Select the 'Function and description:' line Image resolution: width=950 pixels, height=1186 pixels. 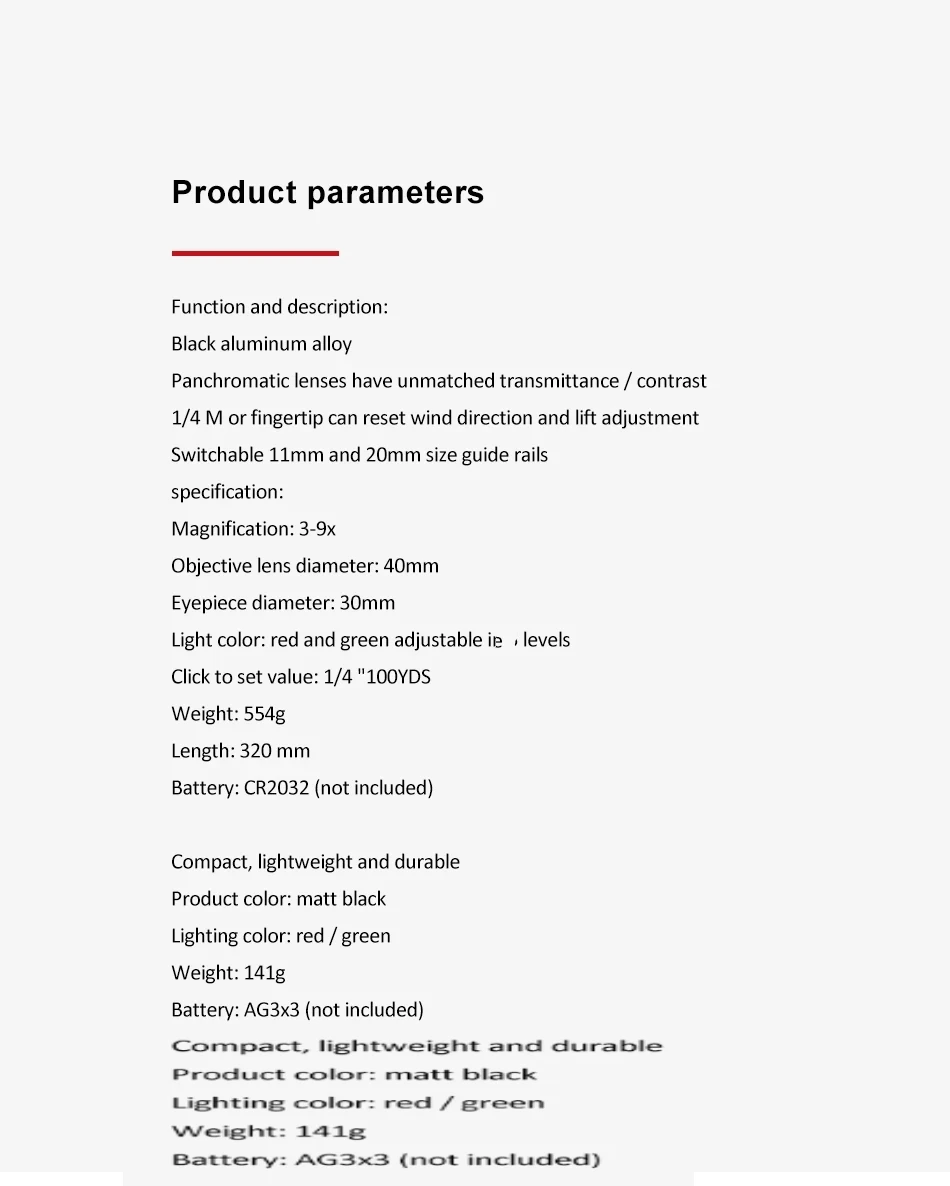point(279,307)
